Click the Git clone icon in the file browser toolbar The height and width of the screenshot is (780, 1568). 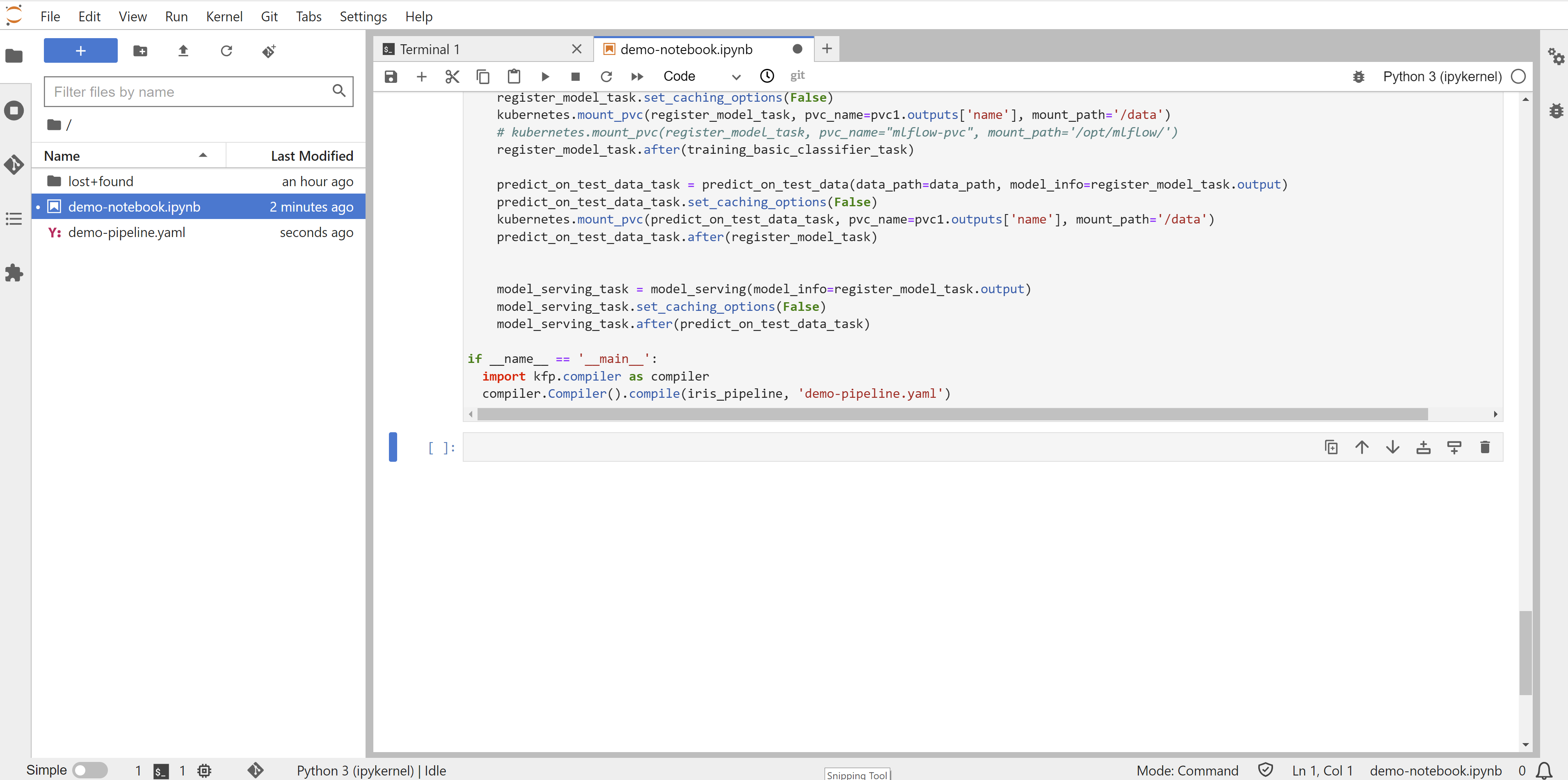coord(269,51)
